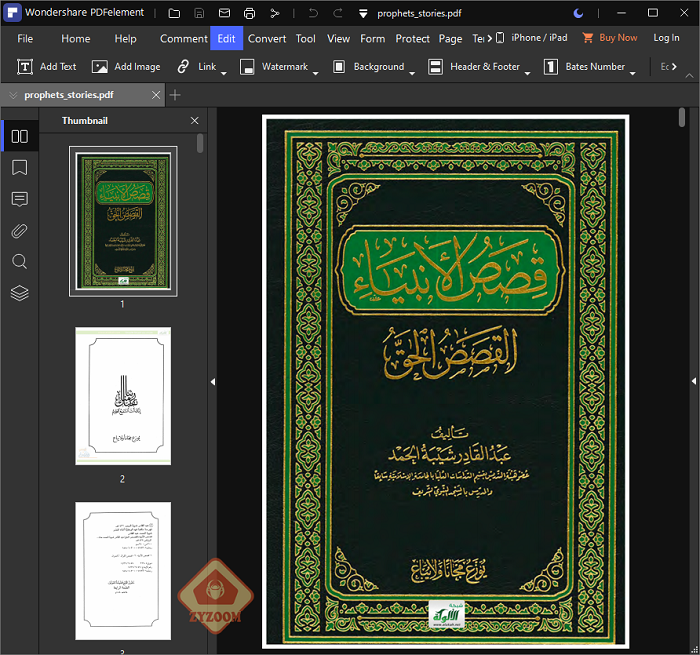Print the document using the printer icon
Screen dimensions: 700x655
(x=249, y=13)
